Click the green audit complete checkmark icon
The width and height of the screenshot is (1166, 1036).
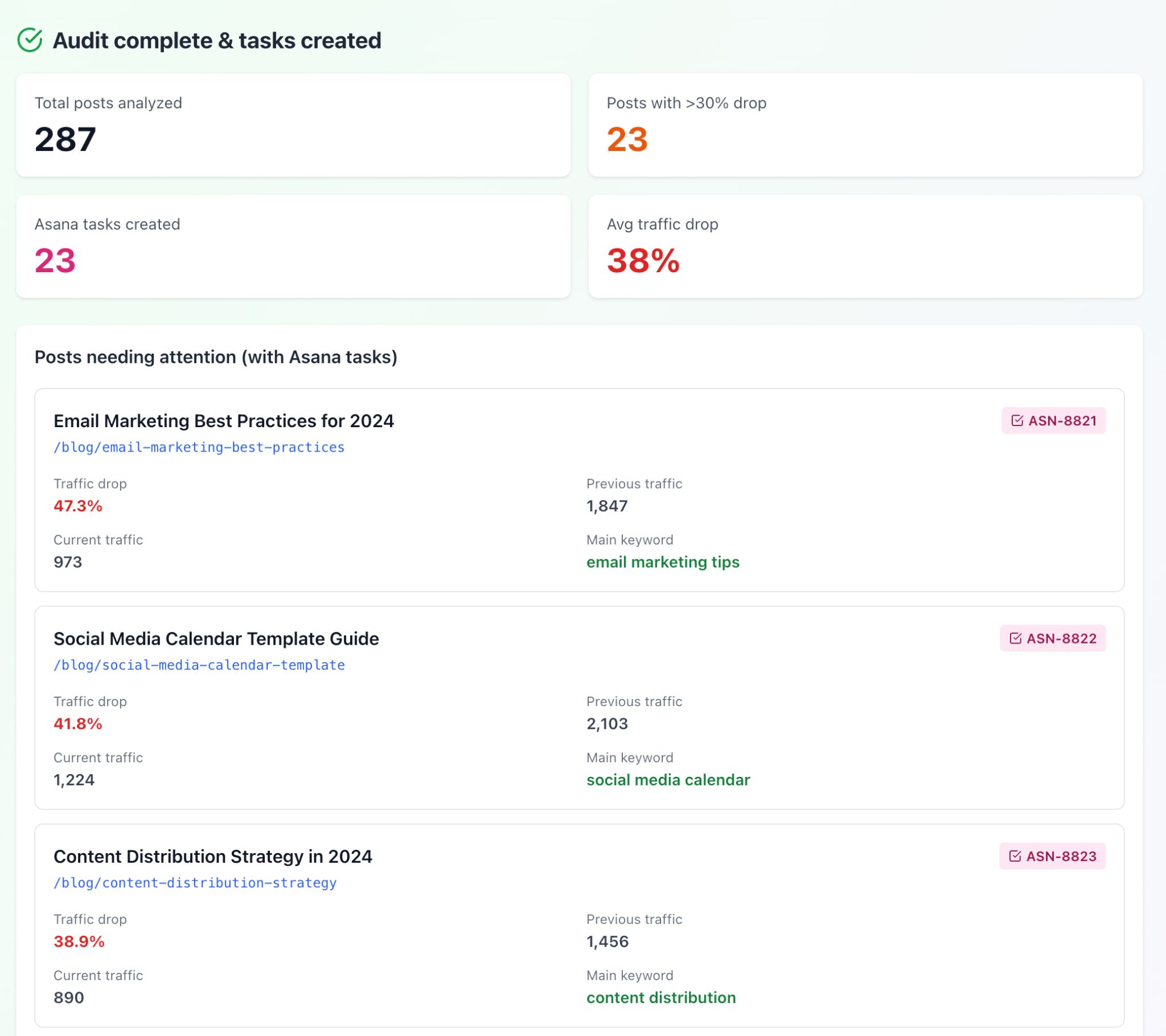coord(31,40)
